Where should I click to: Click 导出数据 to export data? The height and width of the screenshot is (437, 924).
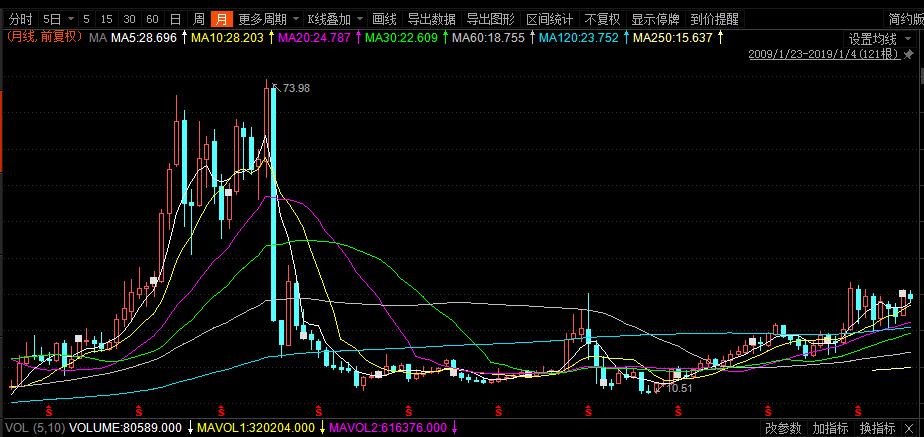tap(431, 19)
